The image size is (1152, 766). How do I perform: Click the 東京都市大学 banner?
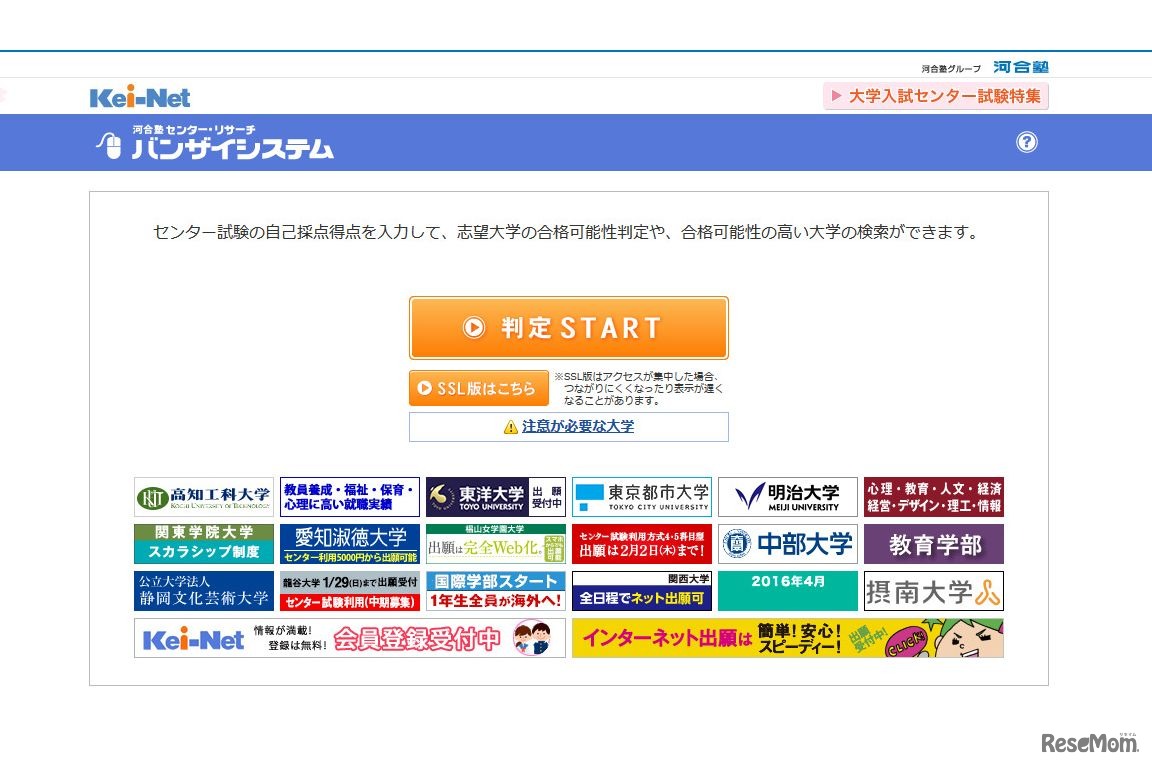pyautogui.click(x=641, y=495)
